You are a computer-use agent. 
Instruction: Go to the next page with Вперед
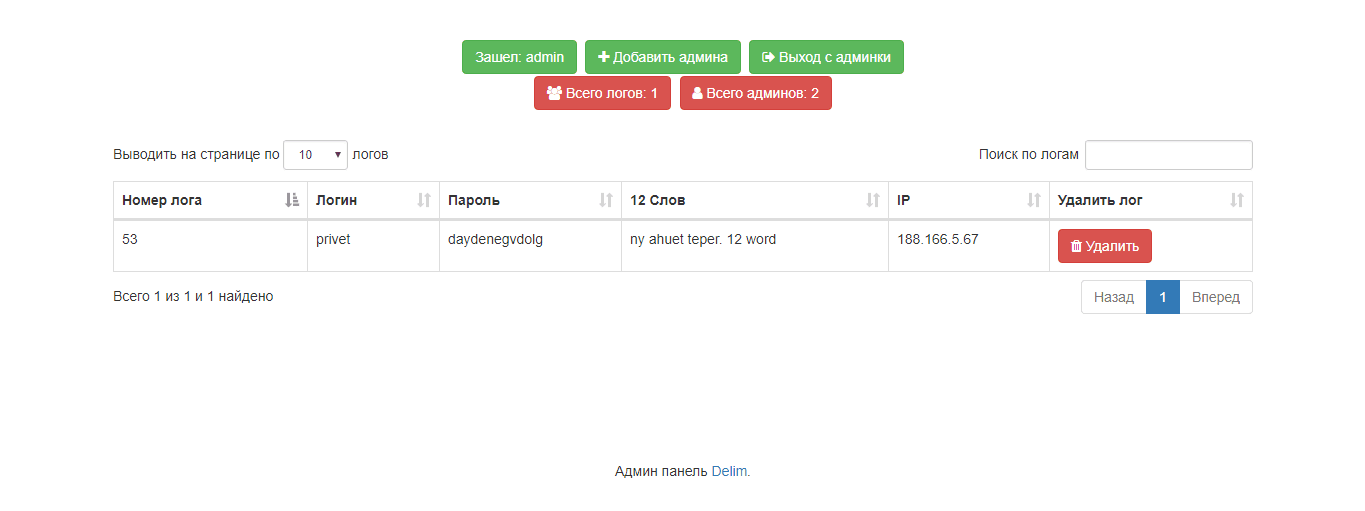pyautogui.click(x=1215, y=297)
